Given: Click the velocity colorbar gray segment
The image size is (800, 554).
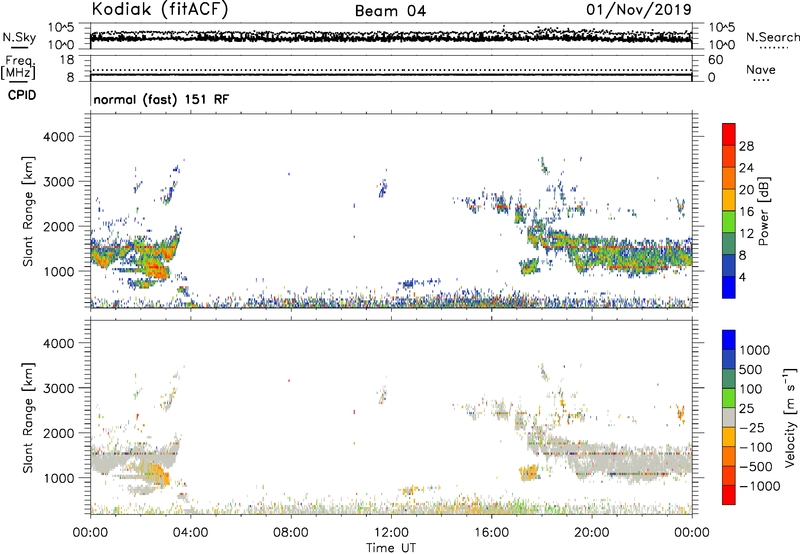Looking at the screenshot, I should point(729,417).
